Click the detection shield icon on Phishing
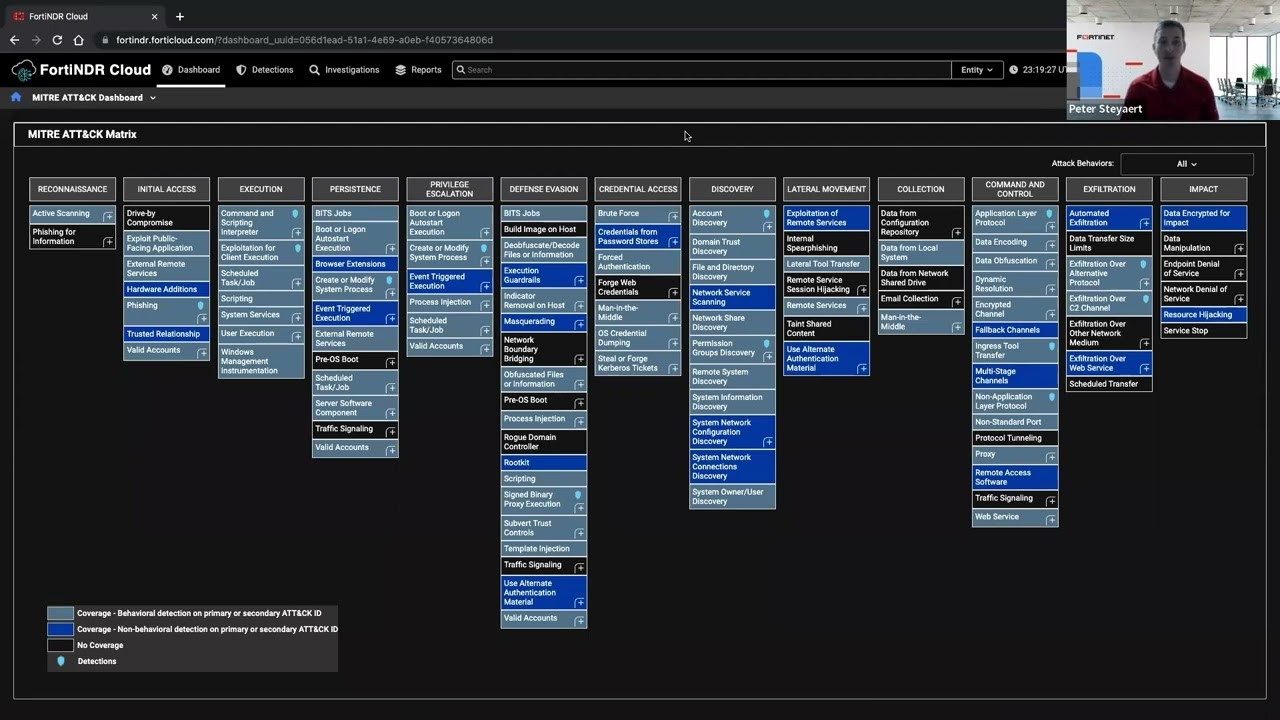The image size is (1280, 720). (201, 306)
